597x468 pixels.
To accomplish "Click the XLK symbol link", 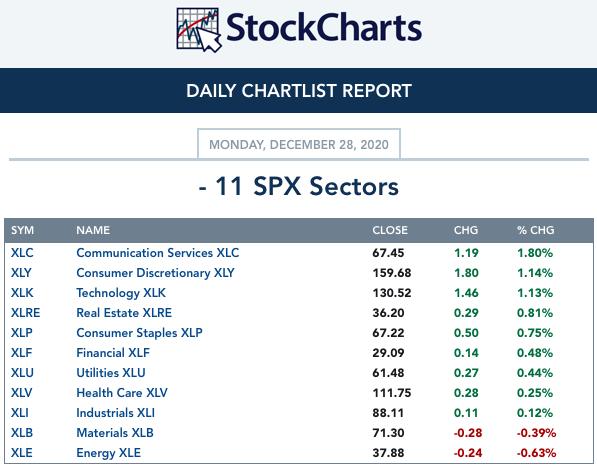I will pos(22,293).
